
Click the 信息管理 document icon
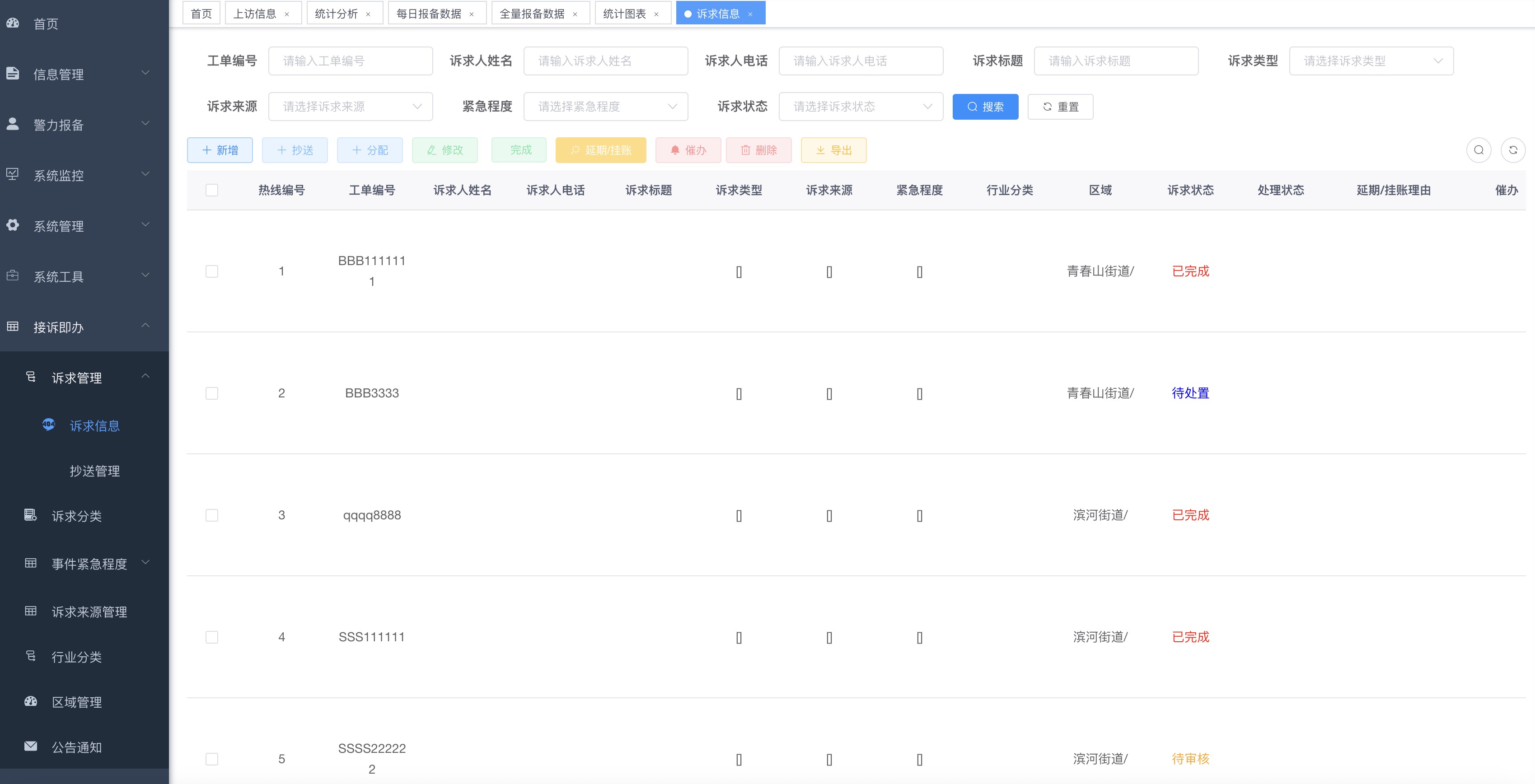click(x=13, y=73)
